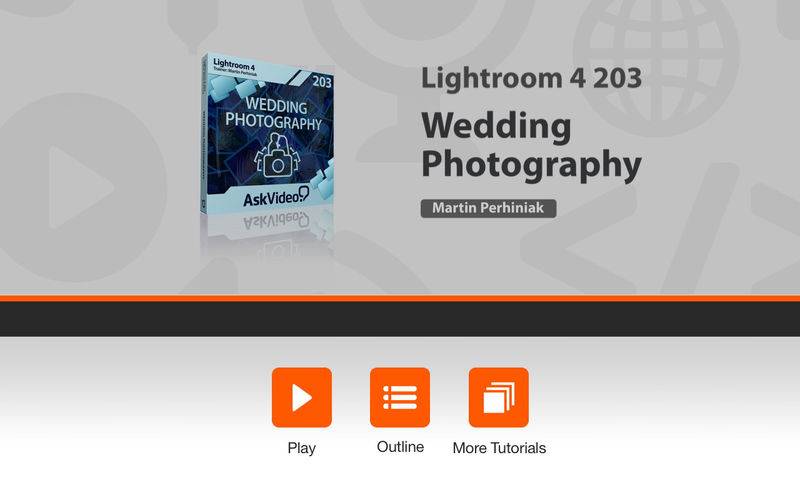The width and height of the screenshot is (800, 500).
Task: Open the More Tutorials stacked-pages icon
Action: click(x=498, y=397)
